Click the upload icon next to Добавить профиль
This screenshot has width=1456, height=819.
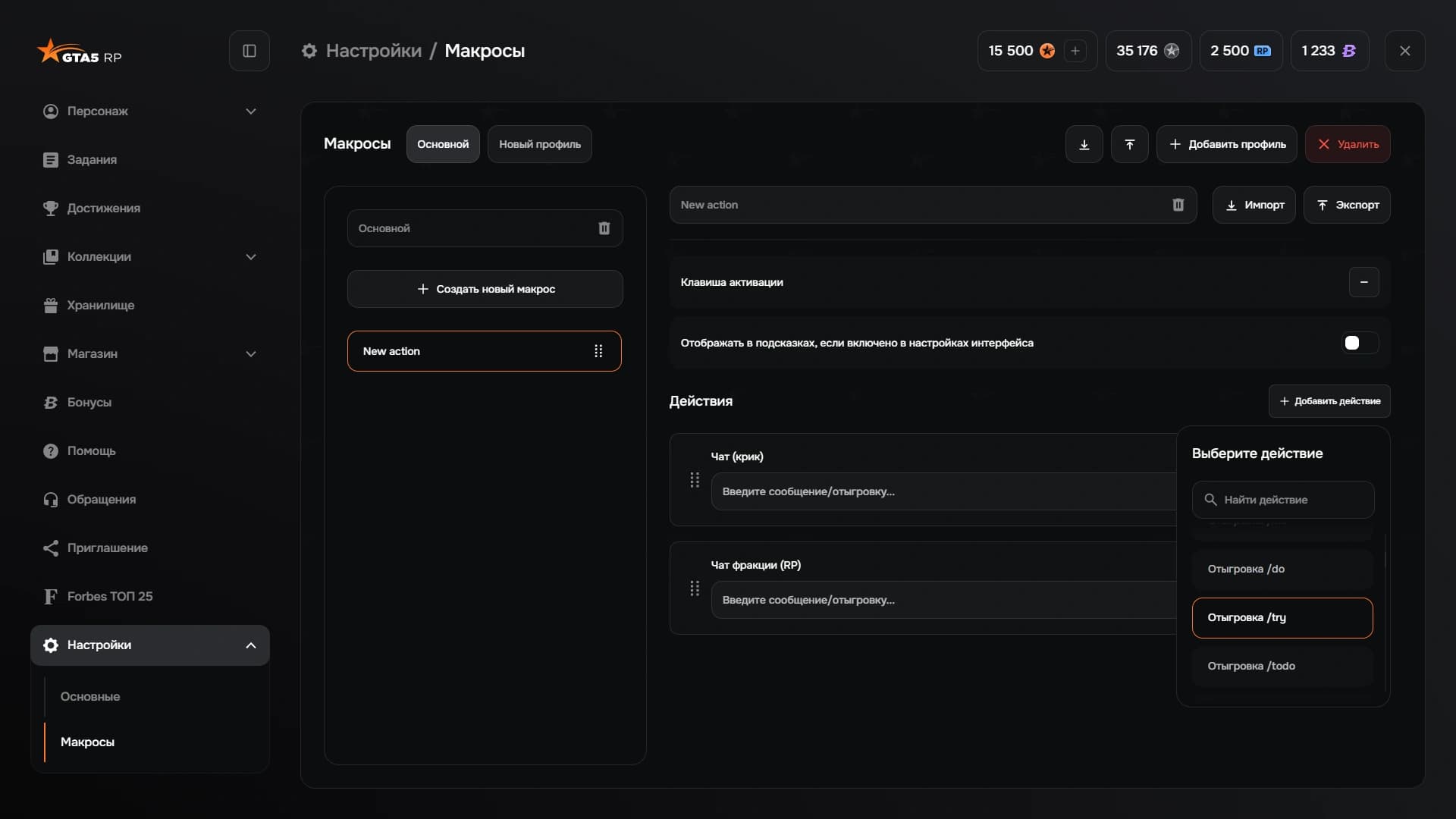pyautogui.click(x=1130, y=144)
